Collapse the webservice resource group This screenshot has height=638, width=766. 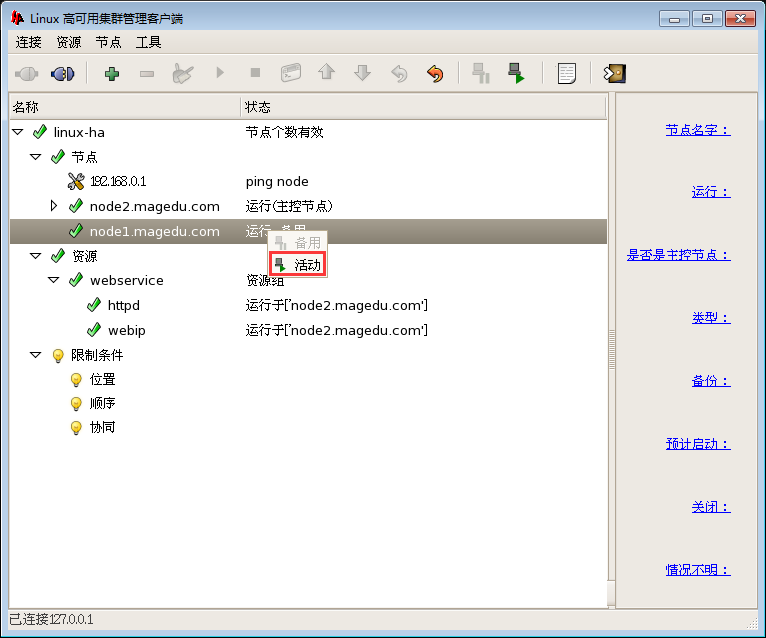[x=54, y=280]
